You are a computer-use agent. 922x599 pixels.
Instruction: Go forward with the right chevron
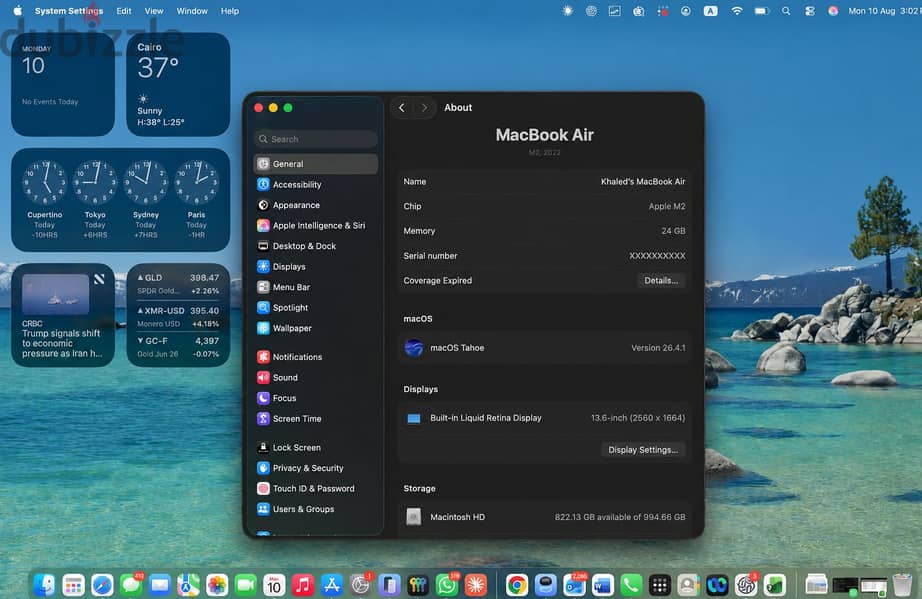(424, 108)
